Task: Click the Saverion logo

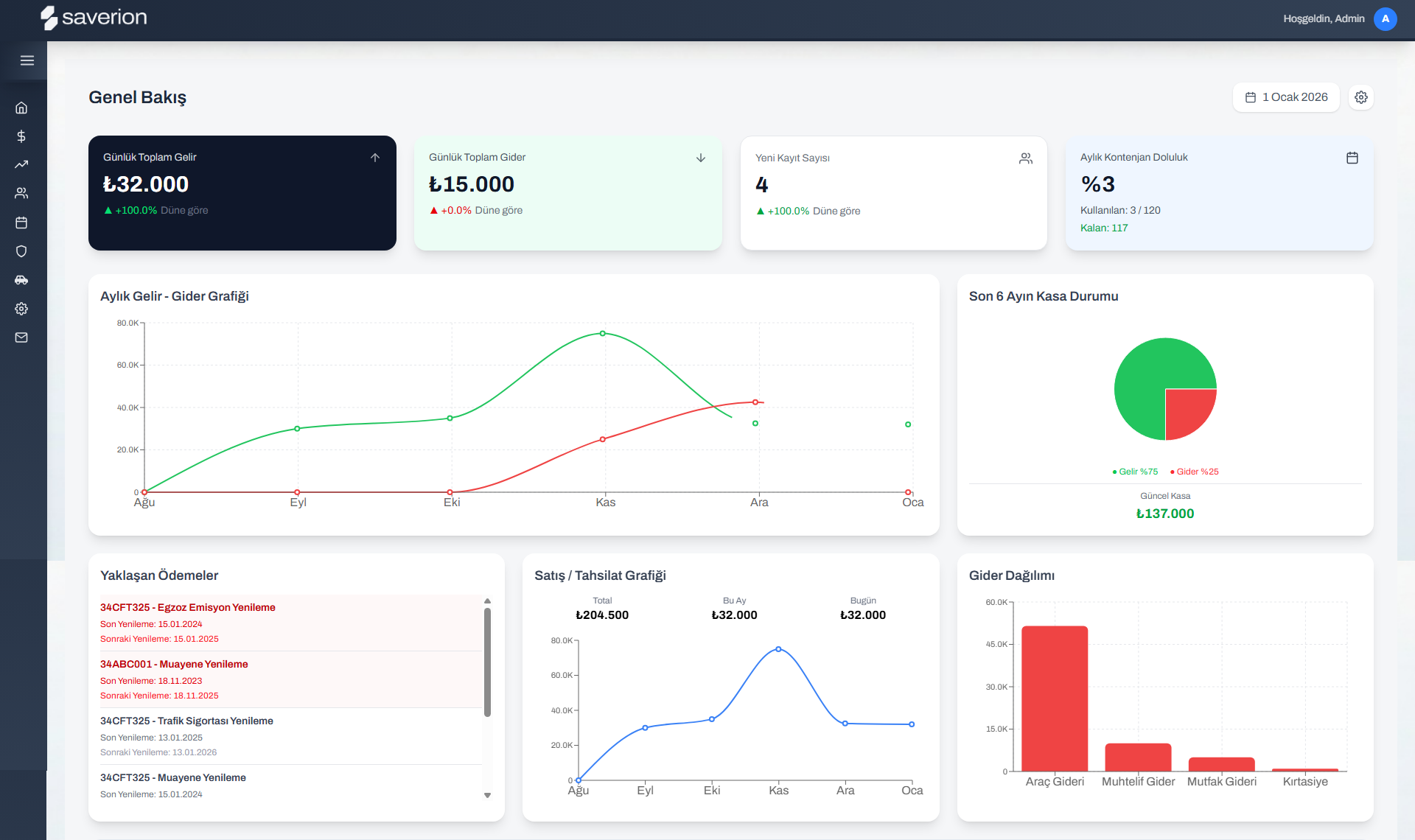Action: pos(94,18)
